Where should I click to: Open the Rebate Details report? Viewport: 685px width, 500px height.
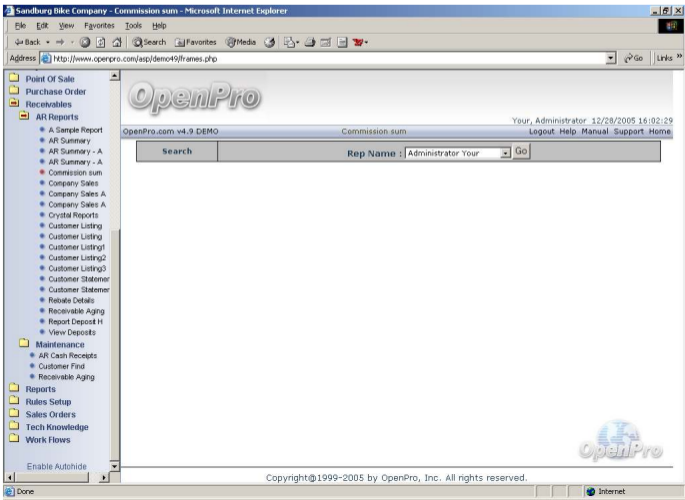click(x=71, y=300)
